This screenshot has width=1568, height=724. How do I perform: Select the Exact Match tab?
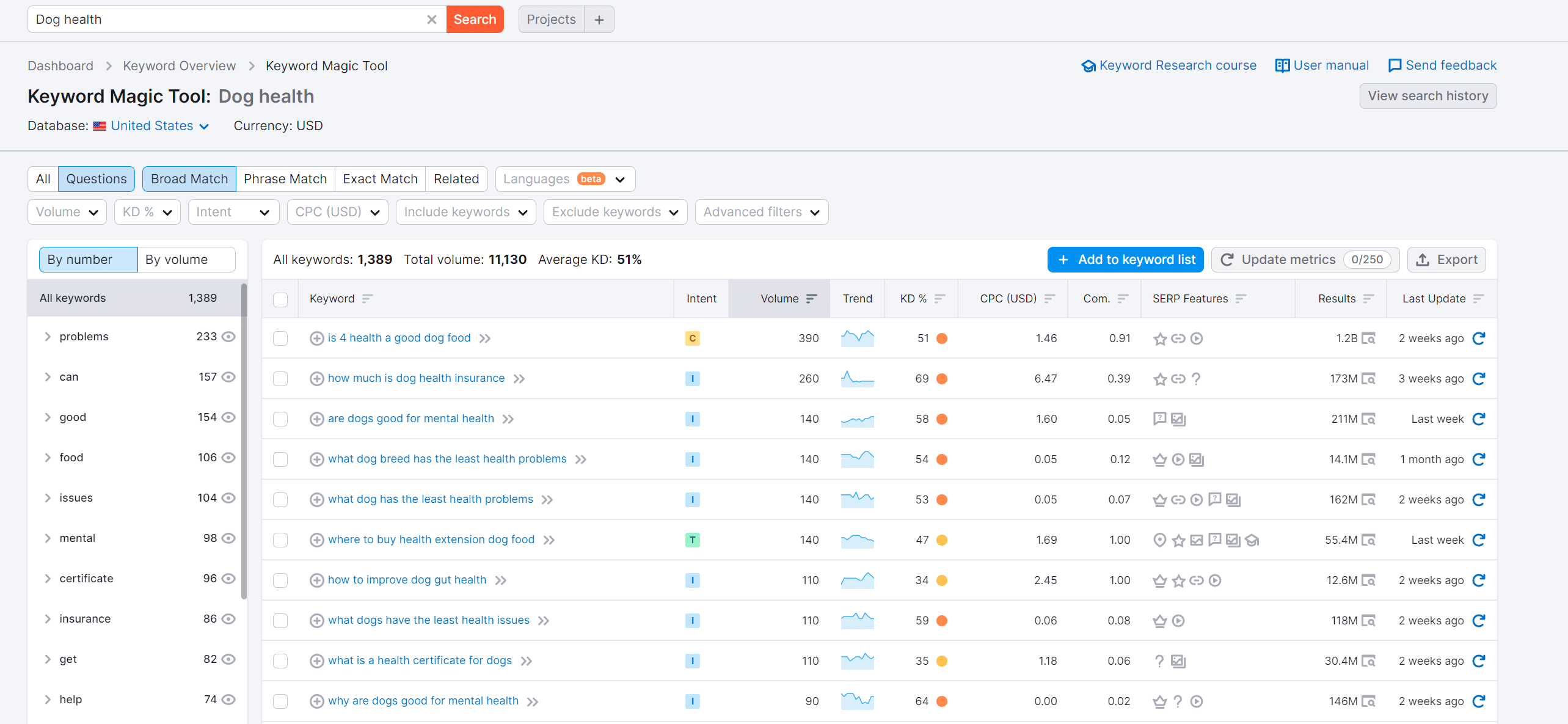click(380, 179)
